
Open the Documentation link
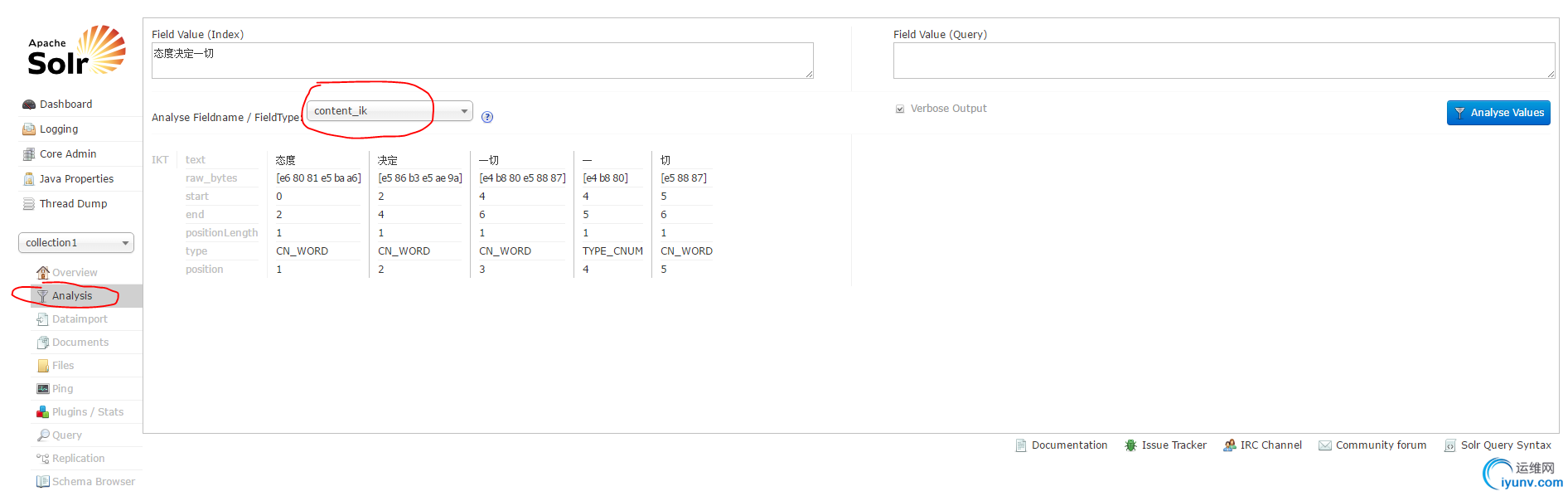point(1069,445)
